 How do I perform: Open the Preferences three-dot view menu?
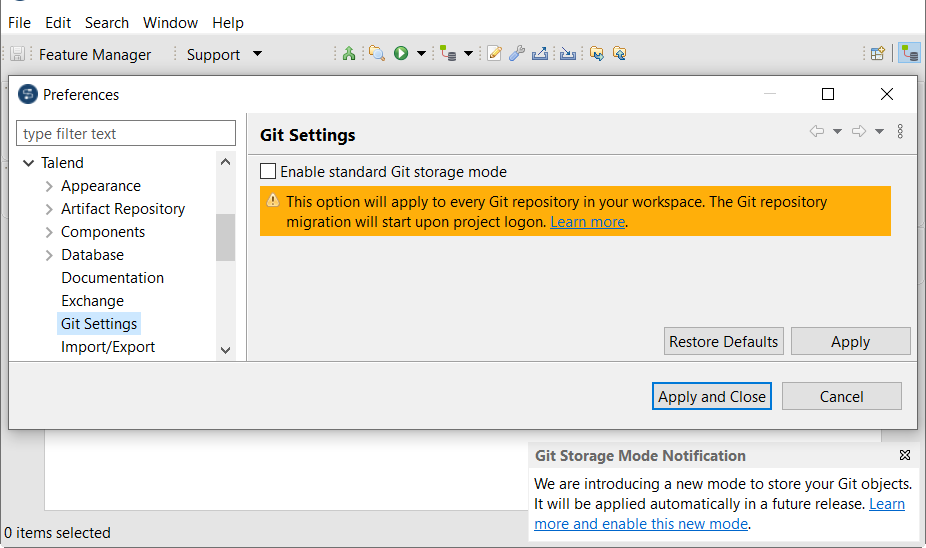click(x=900, y=131)
